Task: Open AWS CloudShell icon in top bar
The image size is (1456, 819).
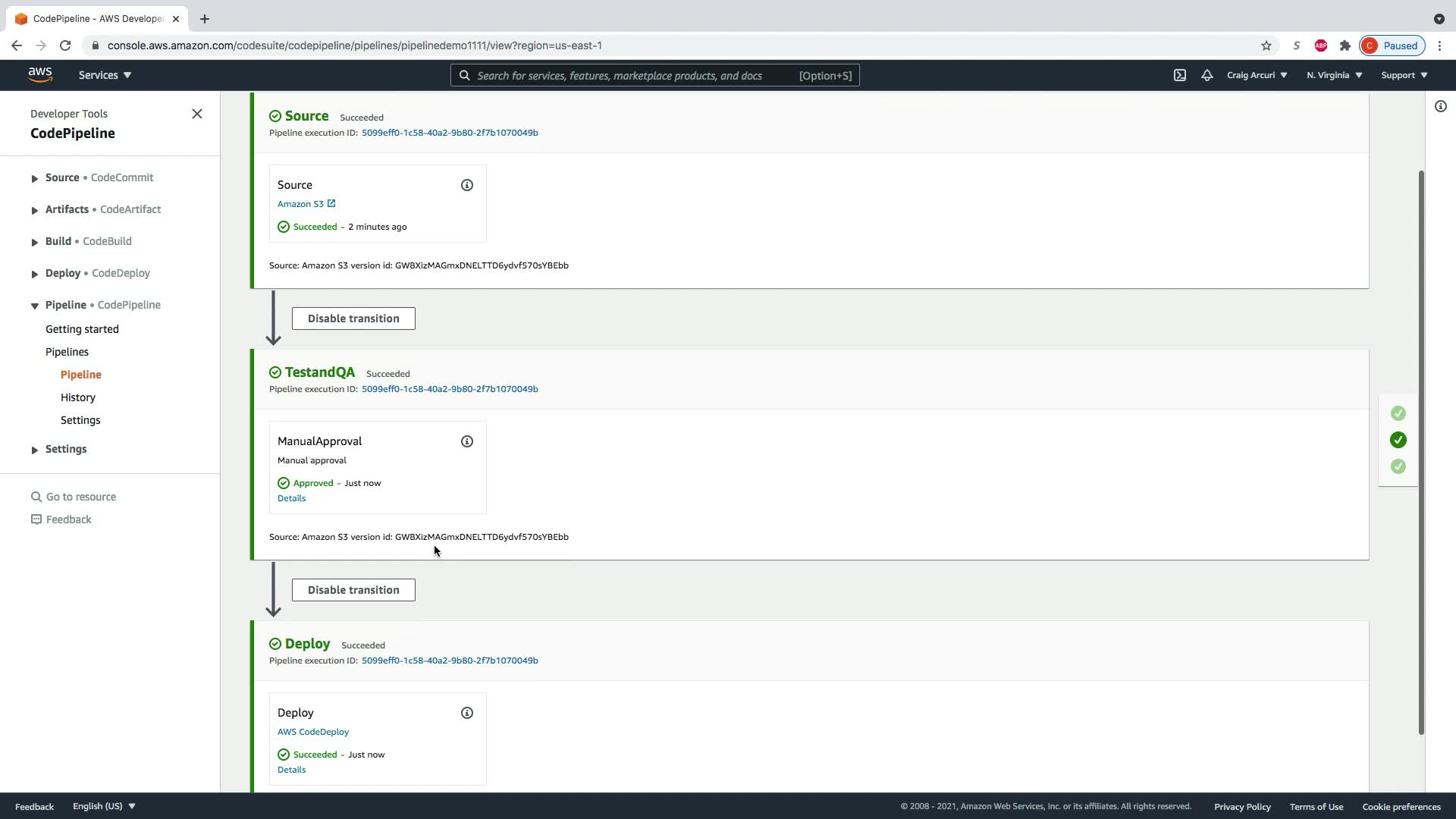Action: 1180,75
